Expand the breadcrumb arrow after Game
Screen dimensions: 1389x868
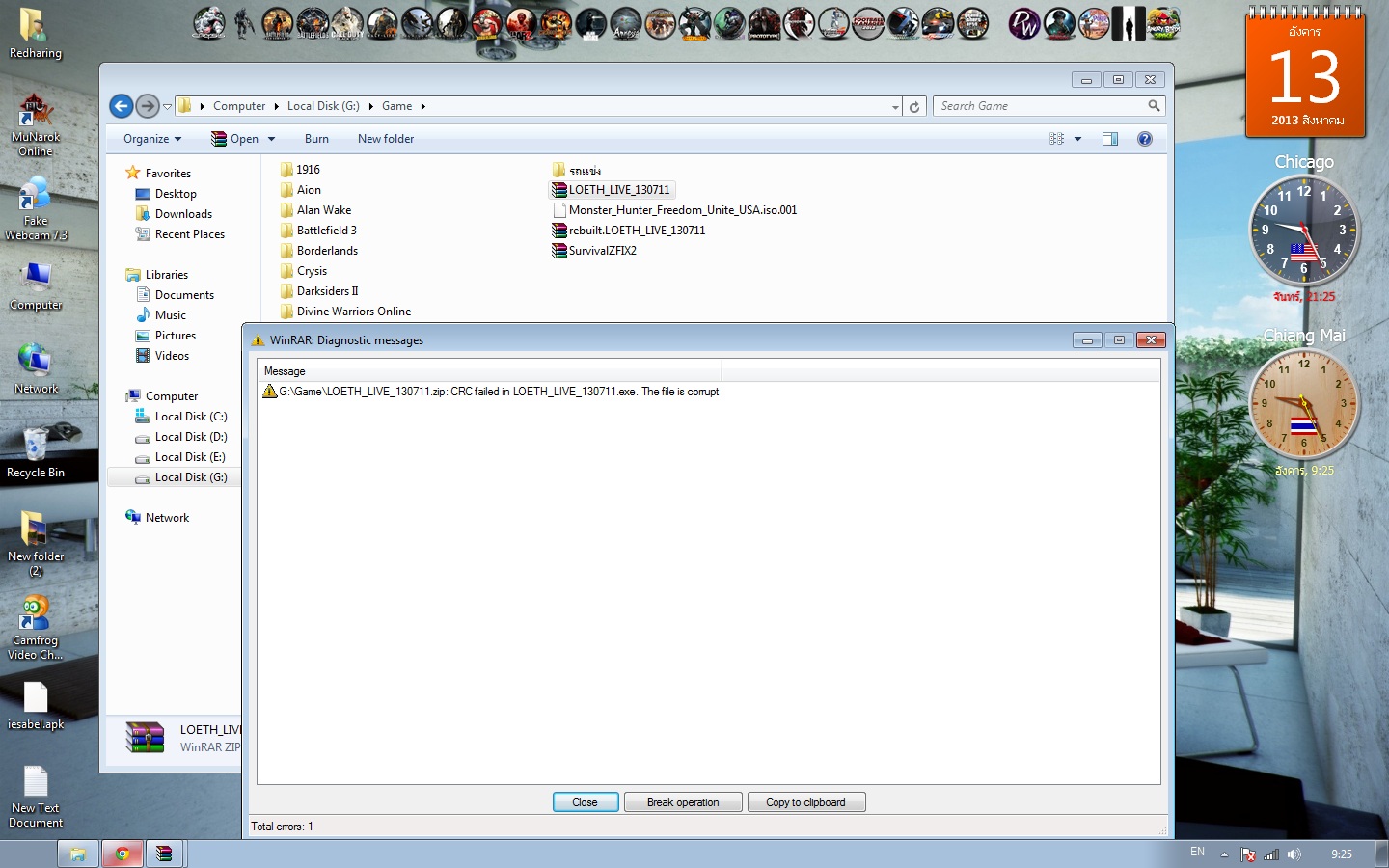pyautogui.click(x=422, y=106)
